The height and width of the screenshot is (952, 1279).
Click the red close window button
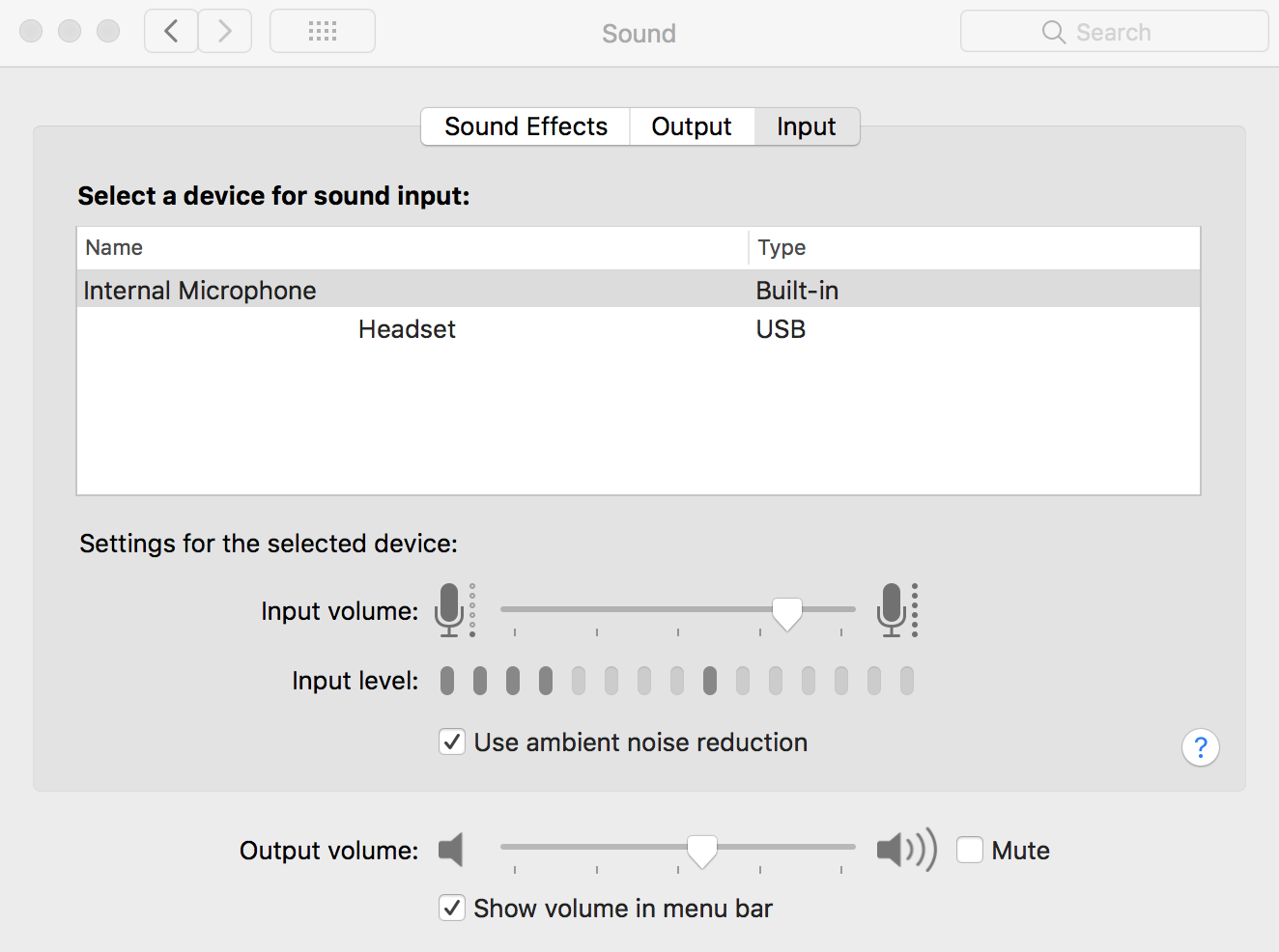tap(31, 31)
